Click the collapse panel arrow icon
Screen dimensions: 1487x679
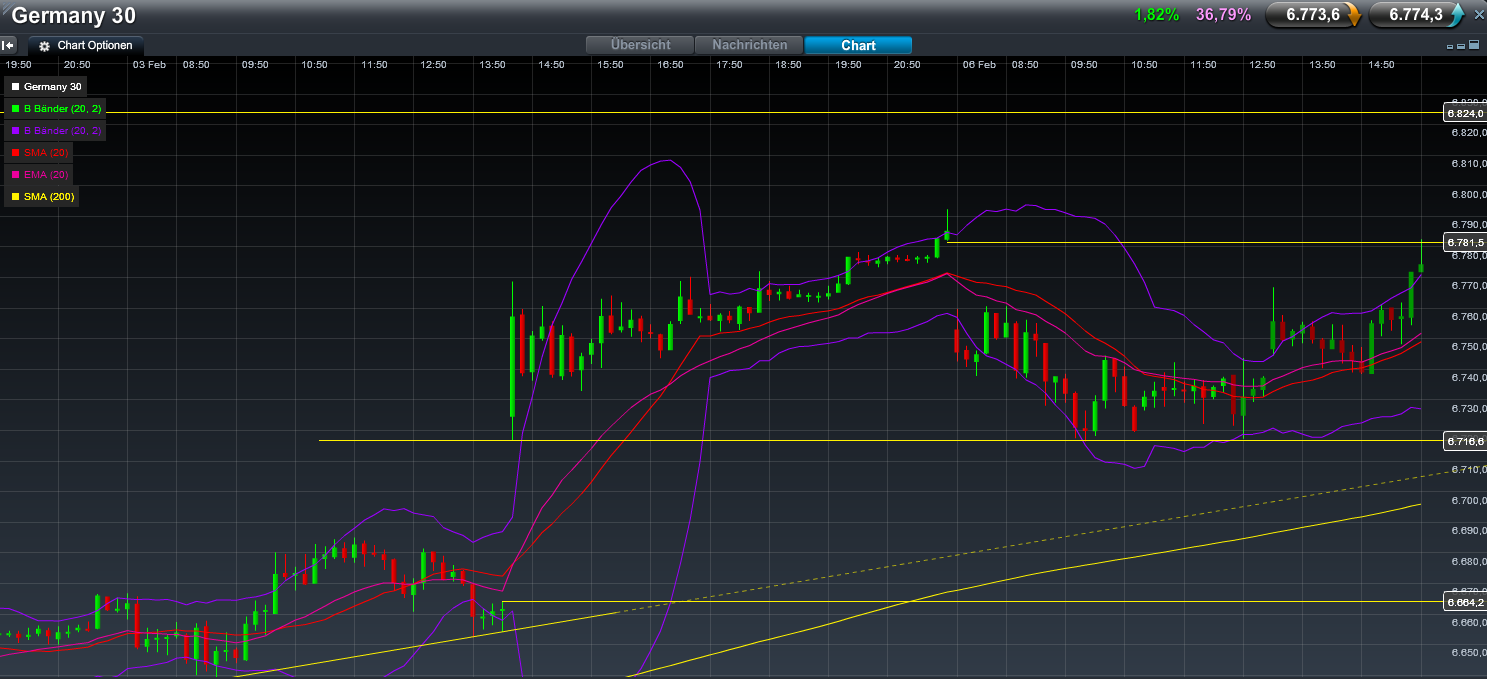8,45
